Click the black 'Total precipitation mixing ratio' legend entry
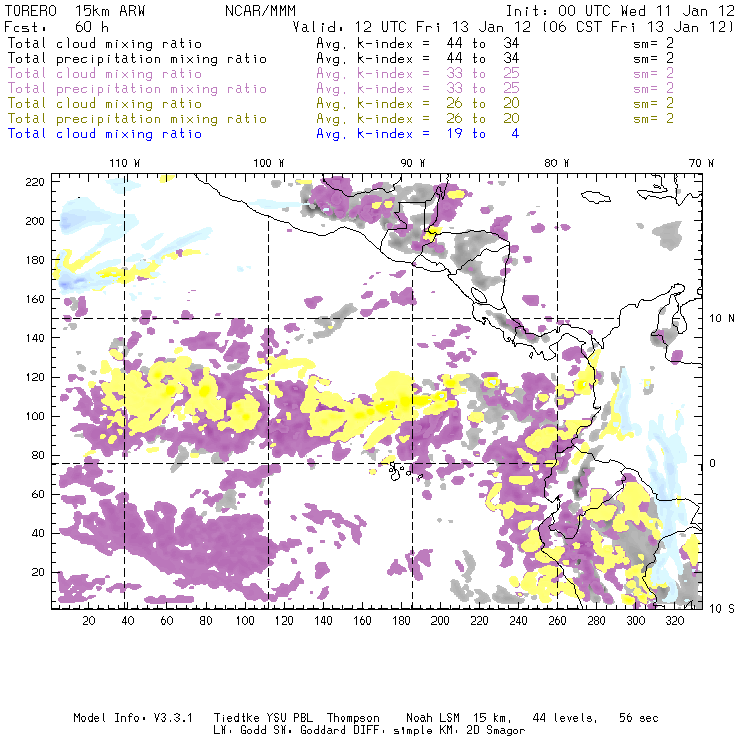740x740 pixels. pyautogui.click(x=137, y=59)
